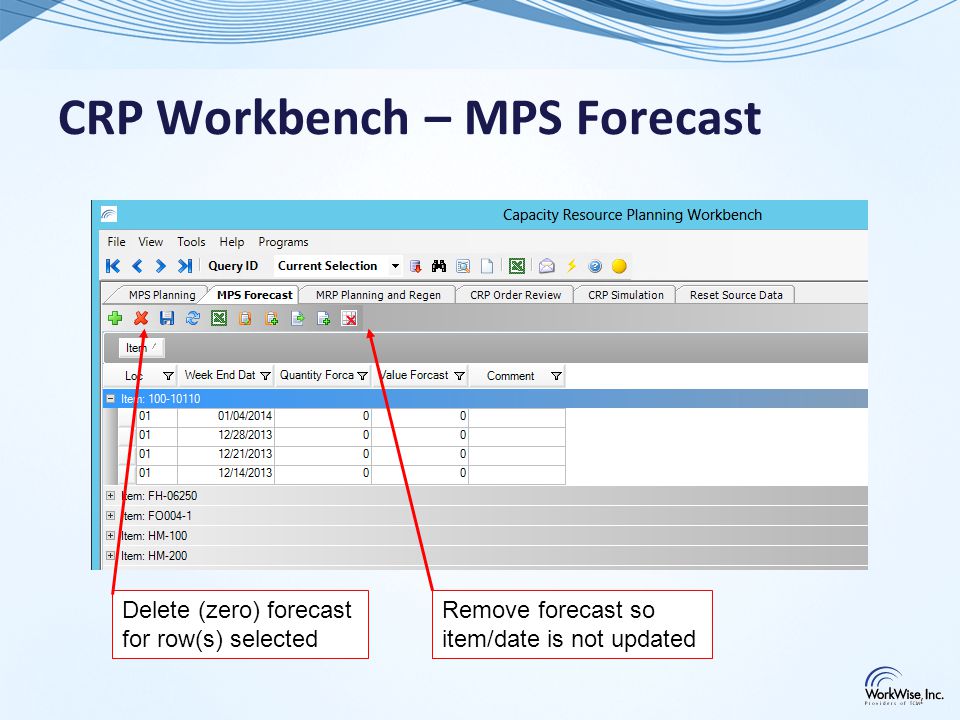Click Value Forecast cell for 12/21/2013
This screenshot has width=960, height=720.
pos(420,454)
